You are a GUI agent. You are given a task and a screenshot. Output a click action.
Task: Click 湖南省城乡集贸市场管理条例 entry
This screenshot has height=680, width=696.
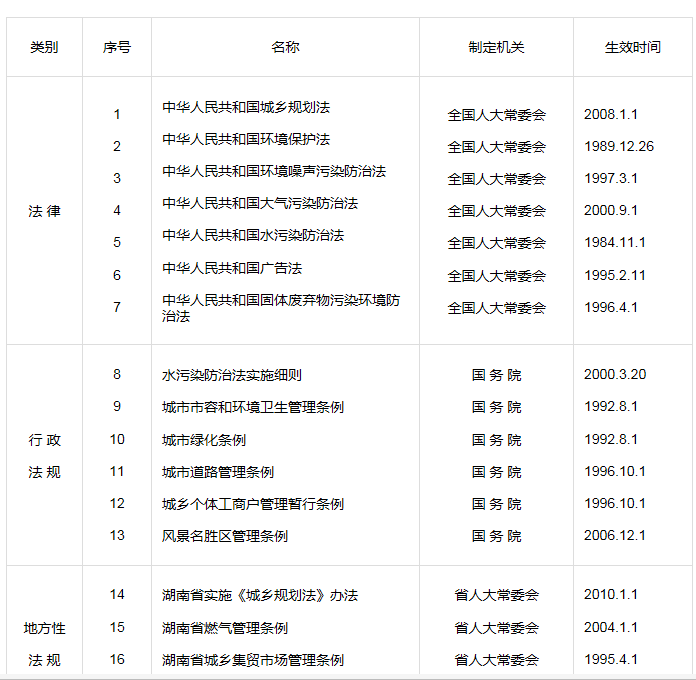253,660
